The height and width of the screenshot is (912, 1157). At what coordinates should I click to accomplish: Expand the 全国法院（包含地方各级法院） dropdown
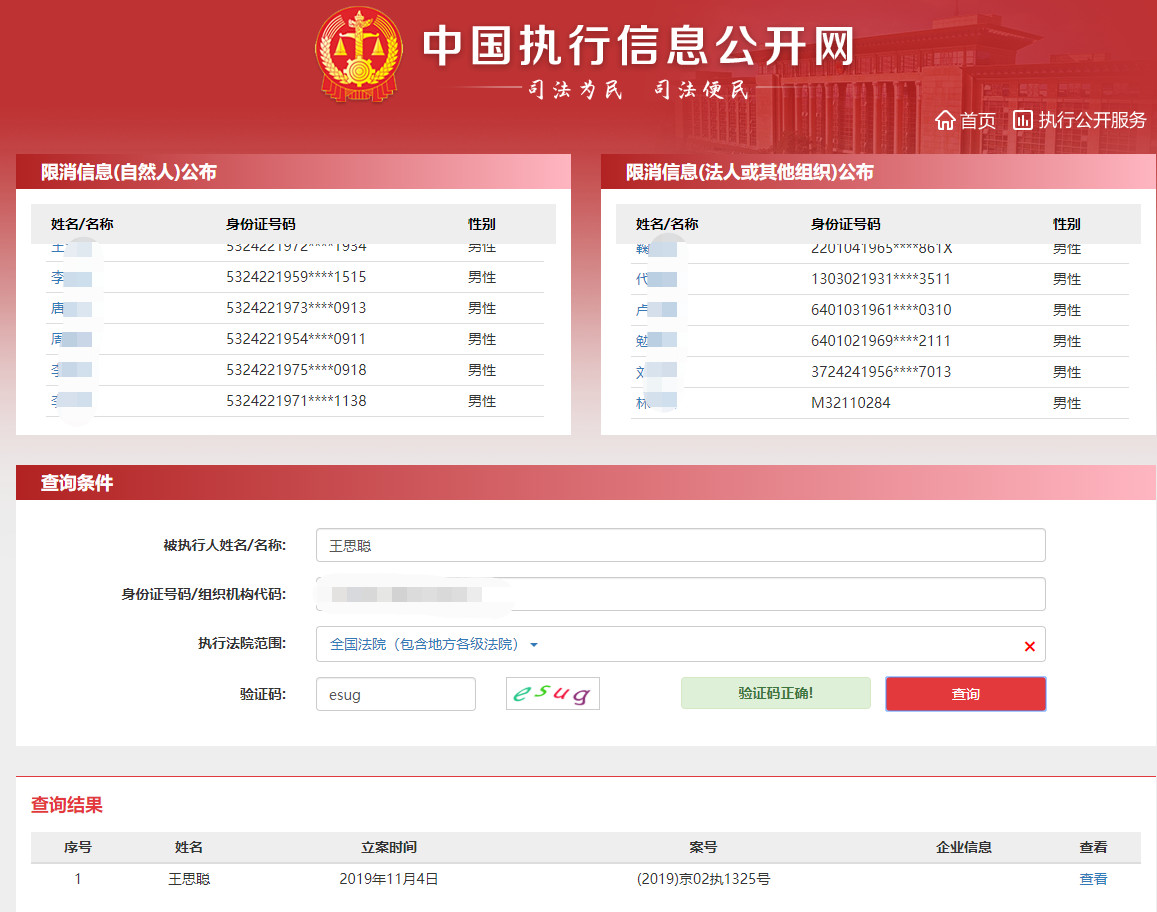[433, 644]
